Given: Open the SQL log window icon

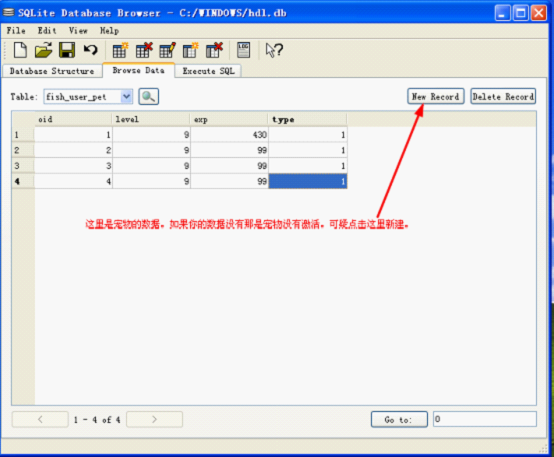Looking at the screenshot, I should (x=243, y=50).
